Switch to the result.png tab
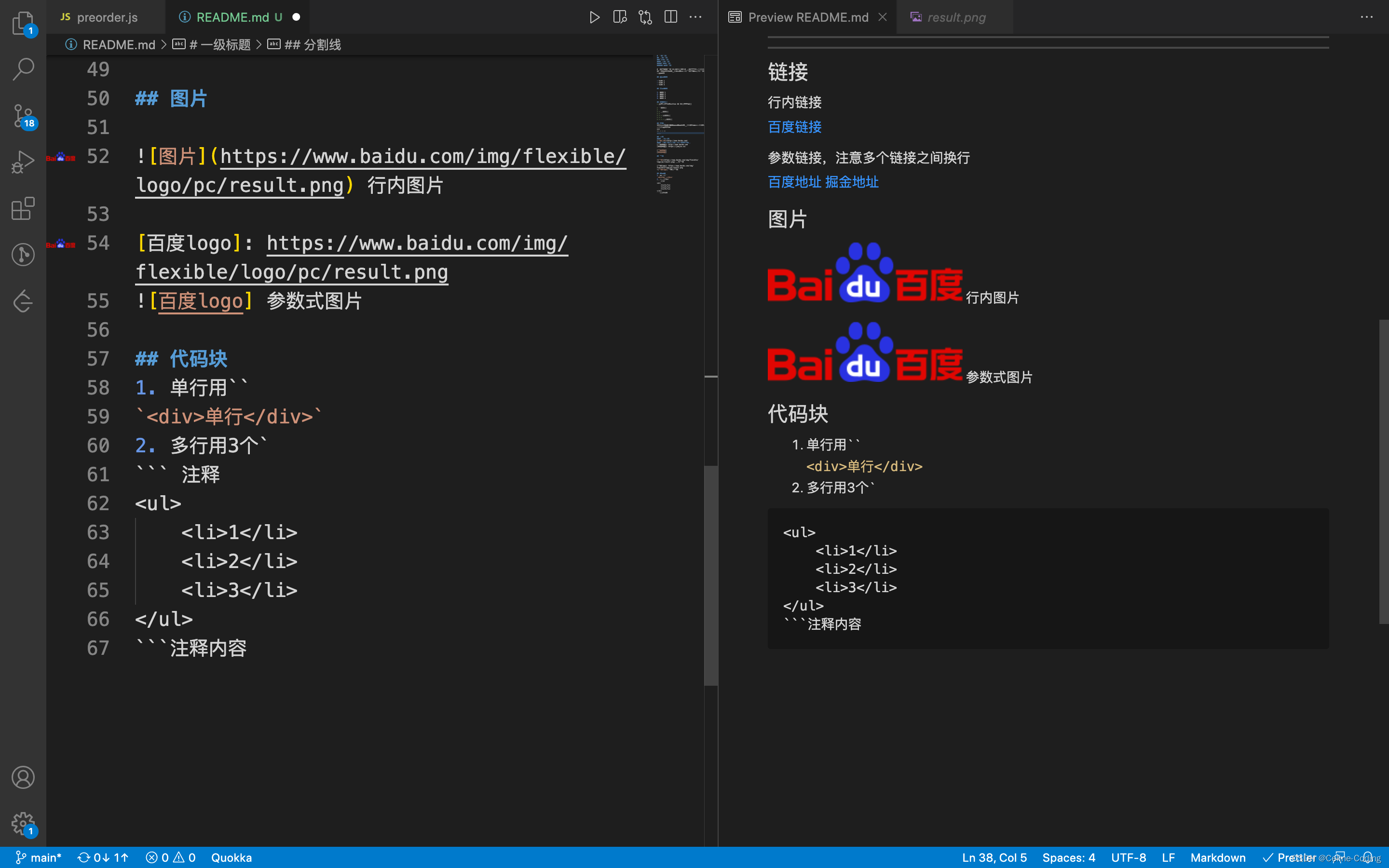Viewport: 1389px width, 868px height. pos(955,17)
